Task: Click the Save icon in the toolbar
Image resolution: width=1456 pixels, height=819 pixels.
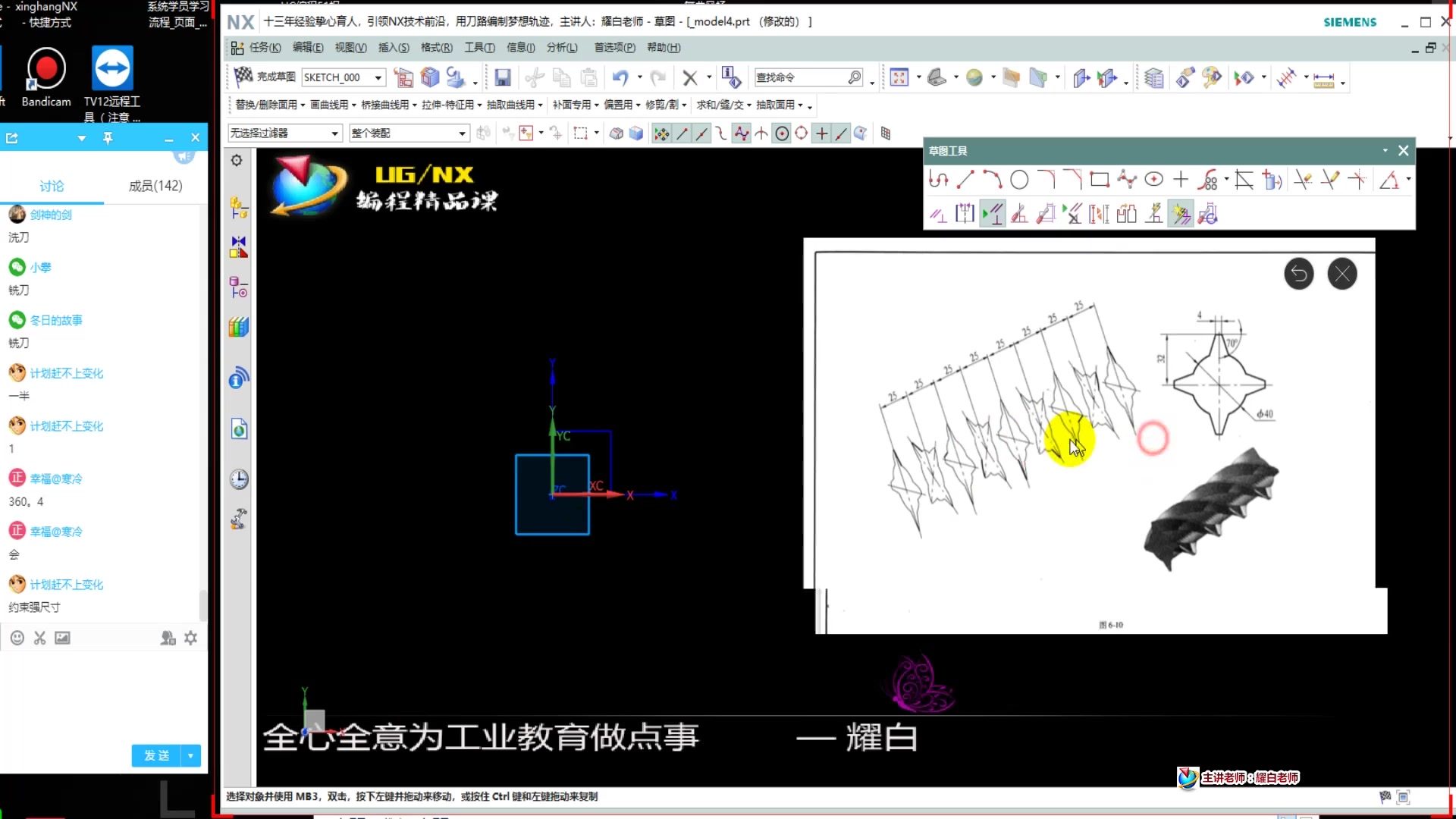Action: click(x=503, y=77)
